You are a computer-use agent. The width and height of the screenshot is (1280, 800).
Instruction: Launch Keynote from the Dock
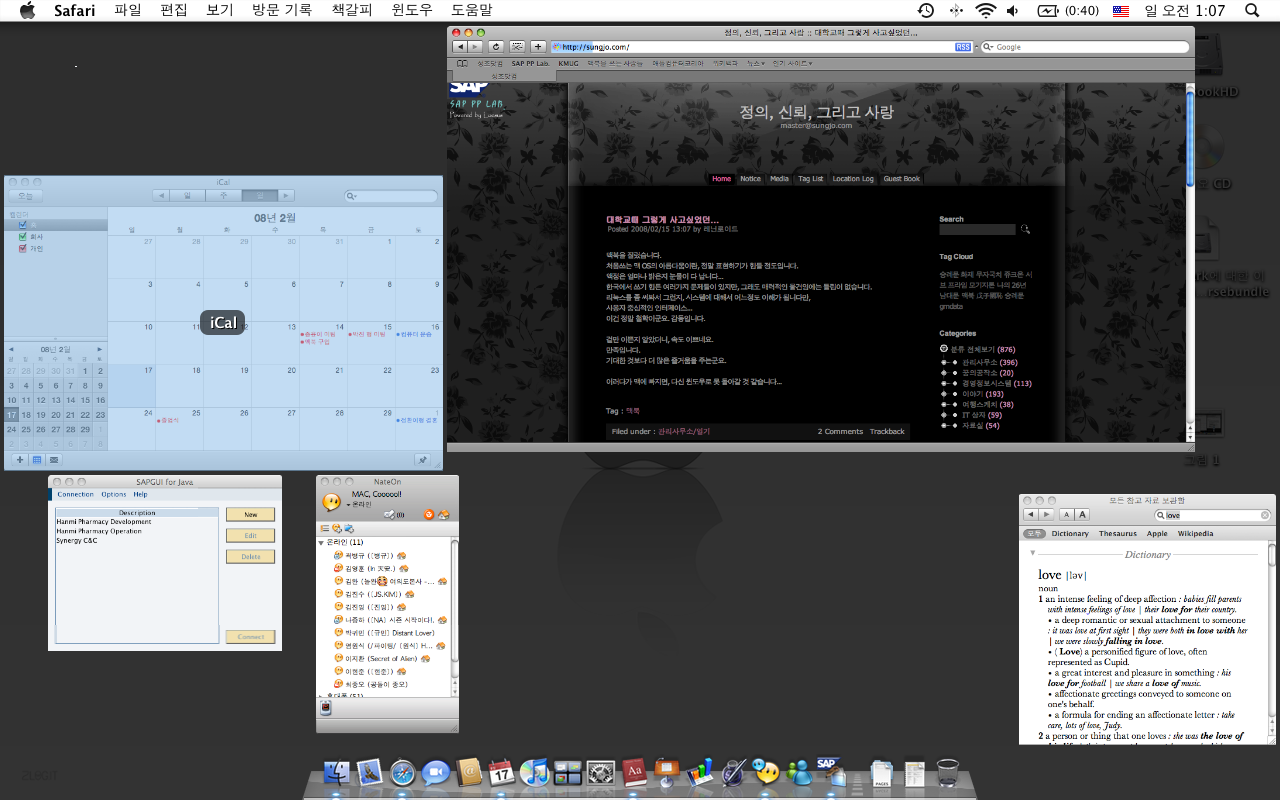tap(667, 771)
